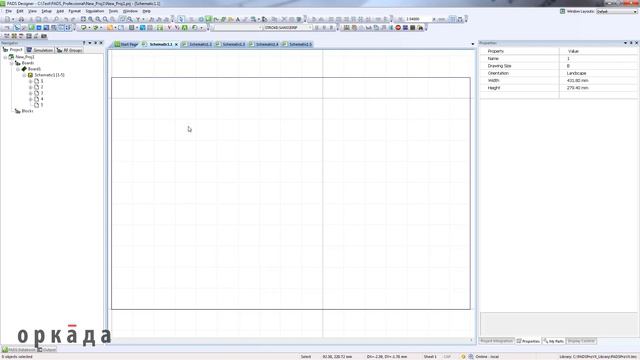Screen dimensions: 640x360
Task: Click the green component icon in second toolbar
Action: pos(31,27)
